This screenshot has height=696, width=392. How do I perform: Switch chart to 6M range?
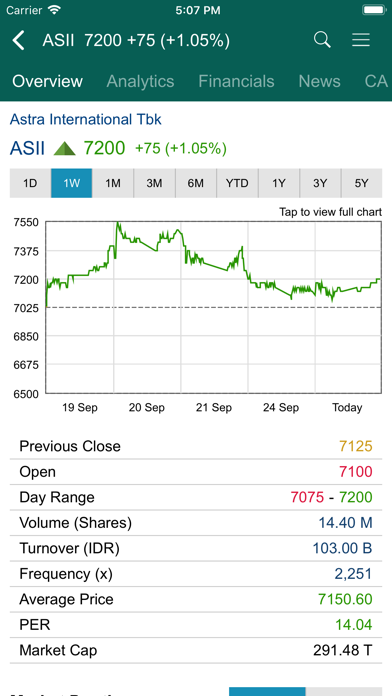(196, 183)
